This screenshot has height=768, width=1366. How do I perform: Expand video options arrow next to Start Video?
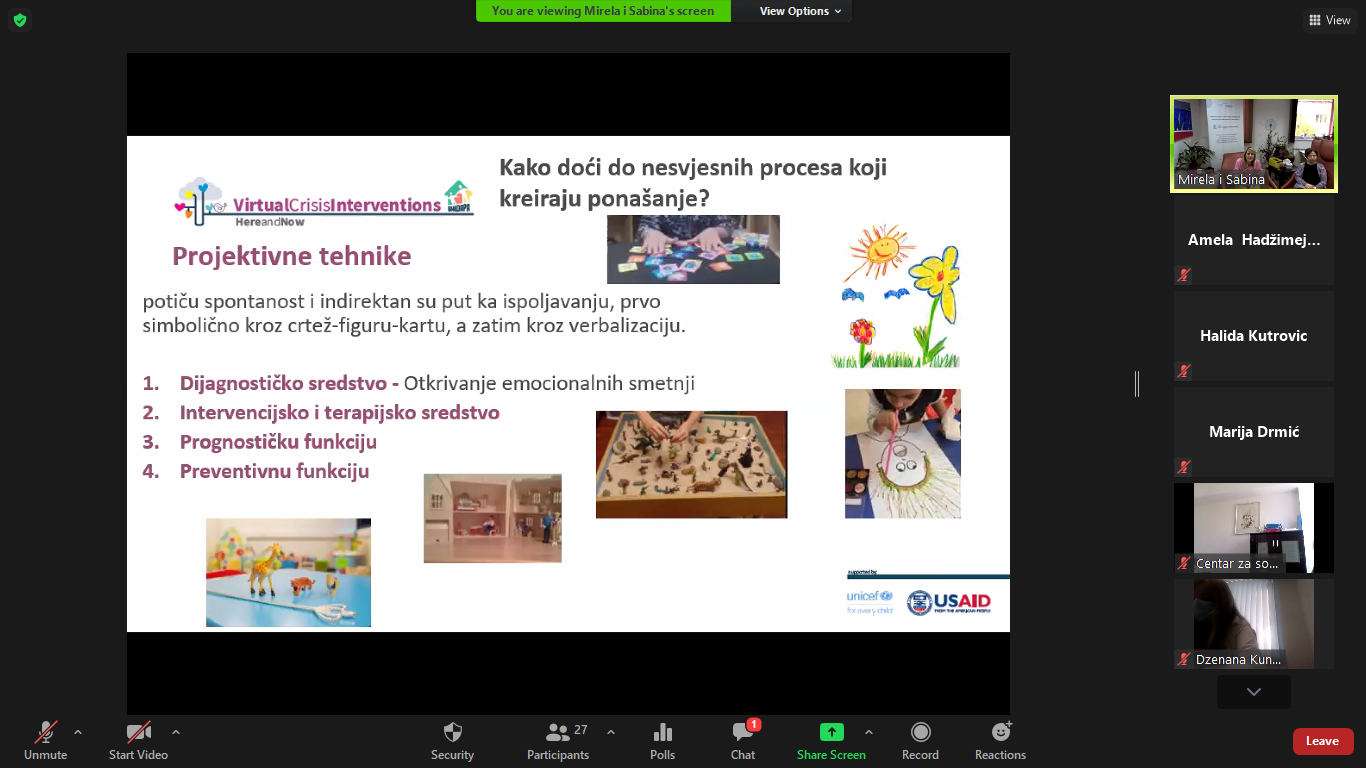tap(176, 731)
